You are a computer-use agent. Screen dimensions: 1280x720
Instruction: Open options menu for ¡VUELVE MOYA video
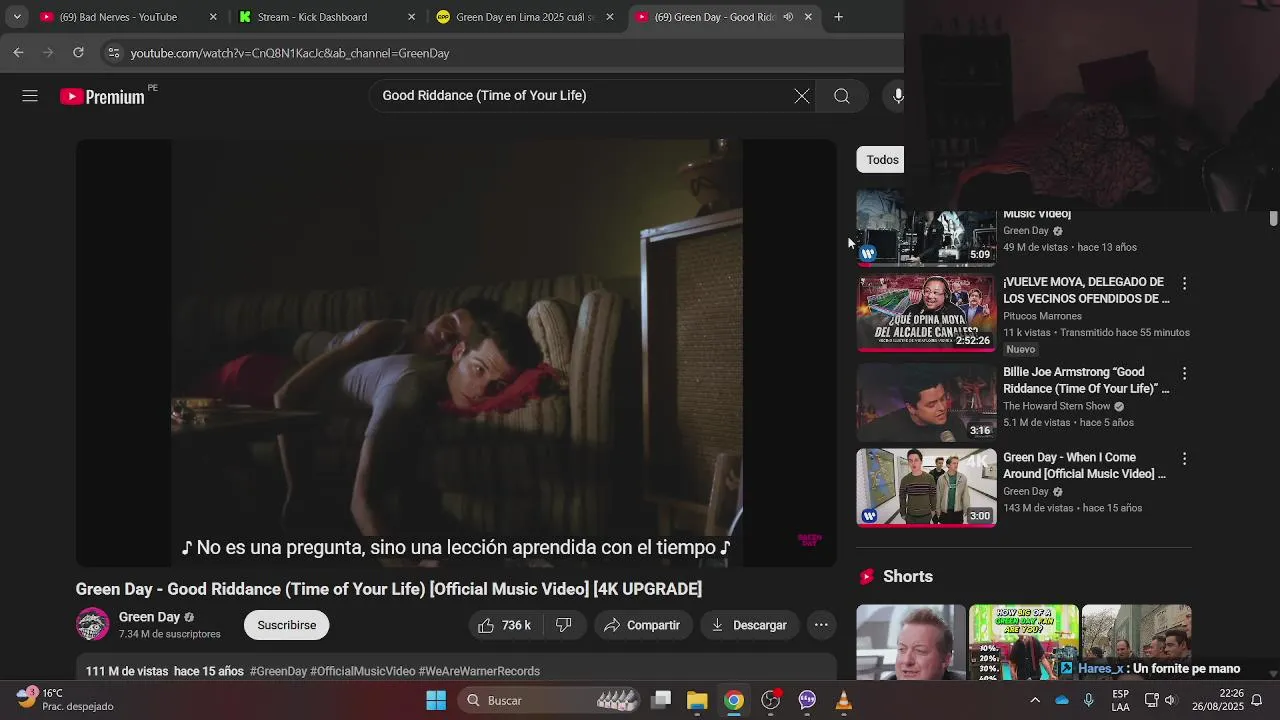(1184, 284)
